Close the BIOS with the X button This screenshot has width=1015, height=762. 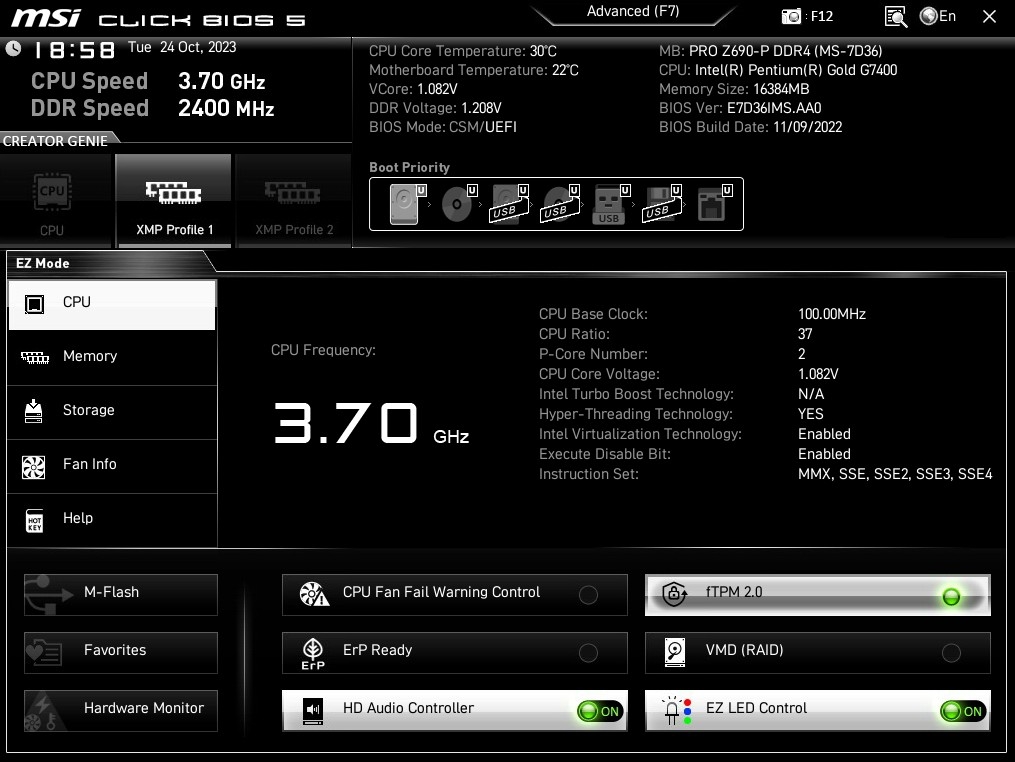(989, 16)
